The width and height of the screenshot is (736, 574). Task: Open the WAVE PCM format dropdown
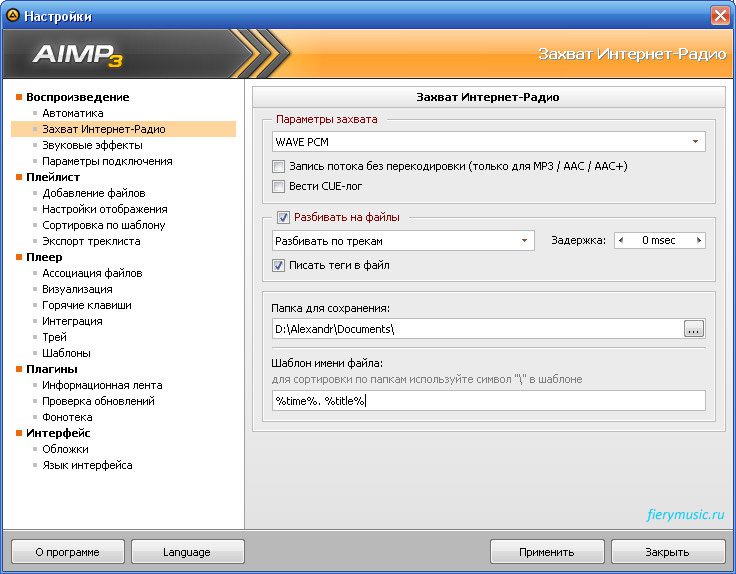coord(488,142)
